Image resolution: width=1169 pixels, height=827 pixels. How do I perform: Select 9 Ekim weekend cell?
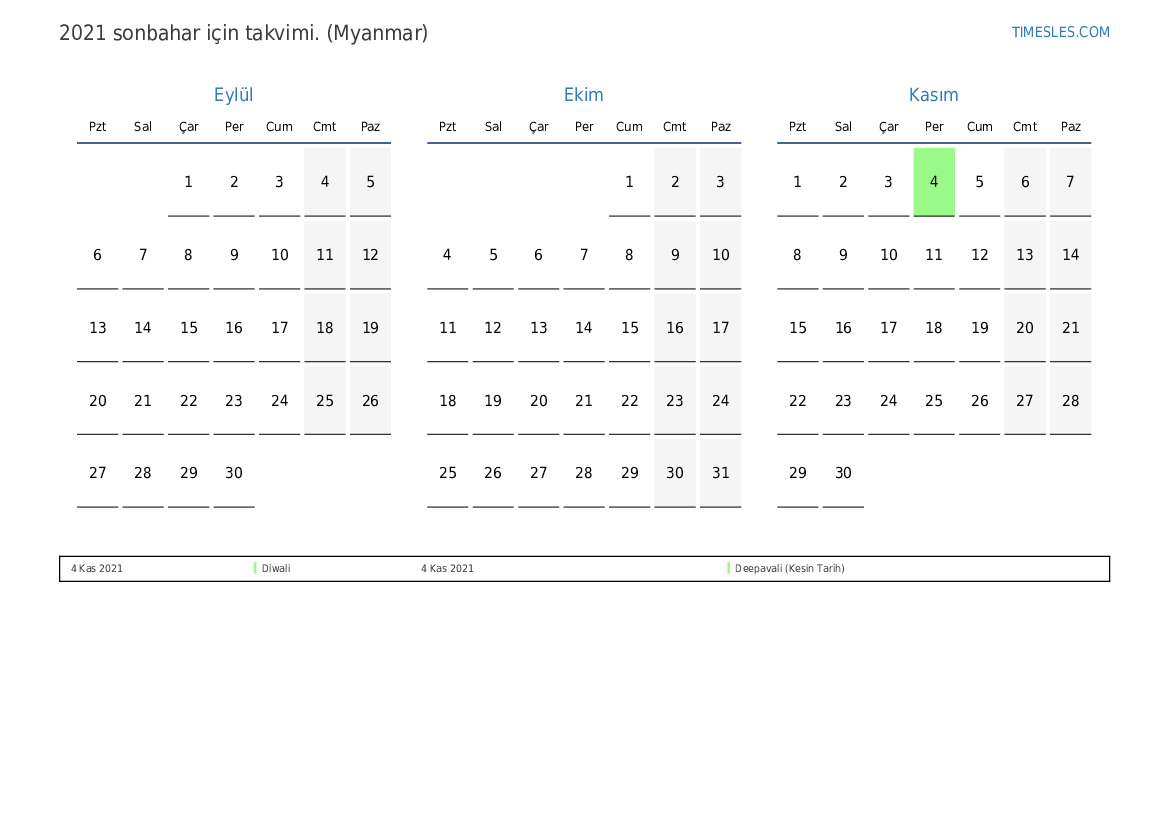pyautogui.click(x=675, y=255)
